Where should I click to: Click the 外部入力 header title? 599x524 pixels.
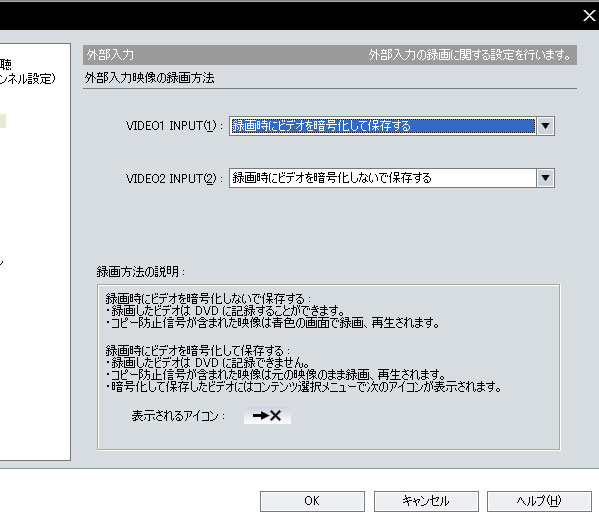click(x=110, y=55)
